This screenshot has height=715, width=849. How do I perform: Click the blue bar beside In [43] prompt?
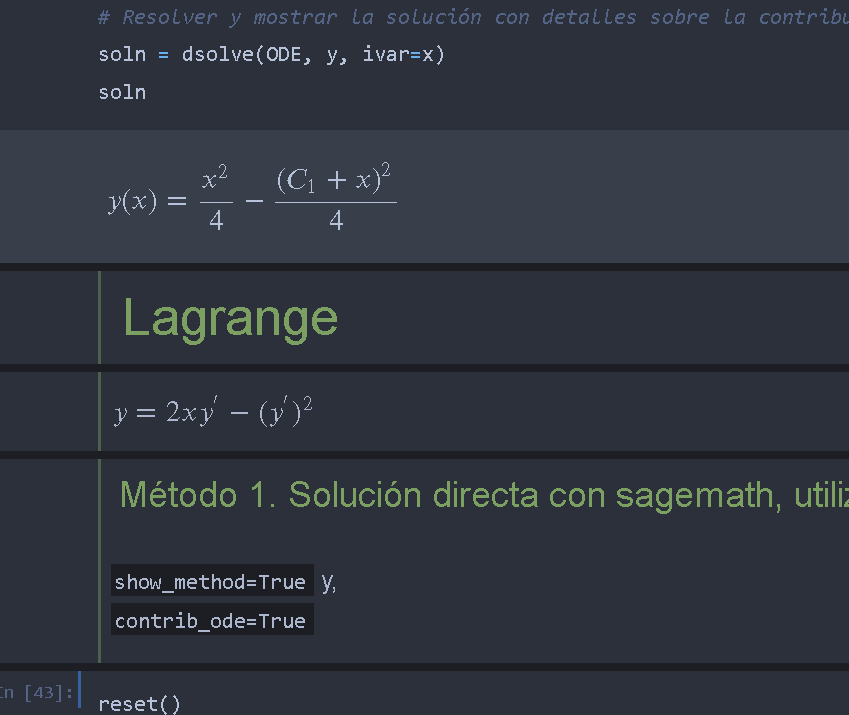(79, 692)
